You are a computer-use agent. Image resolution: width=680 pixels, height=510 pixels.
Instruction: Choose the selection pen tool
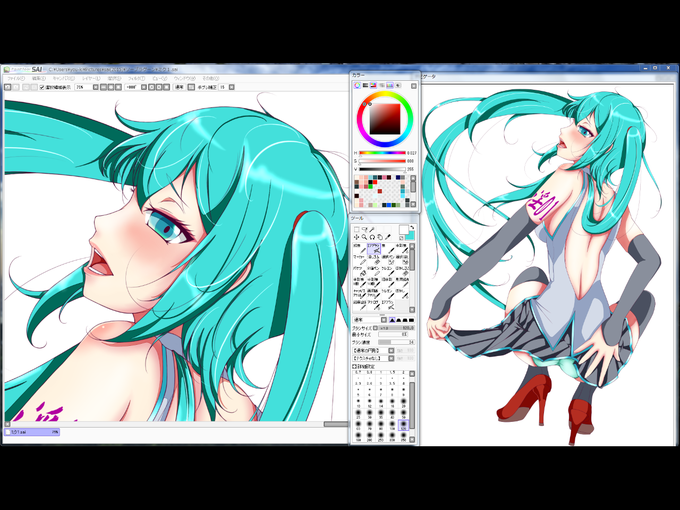coord(388,260)
